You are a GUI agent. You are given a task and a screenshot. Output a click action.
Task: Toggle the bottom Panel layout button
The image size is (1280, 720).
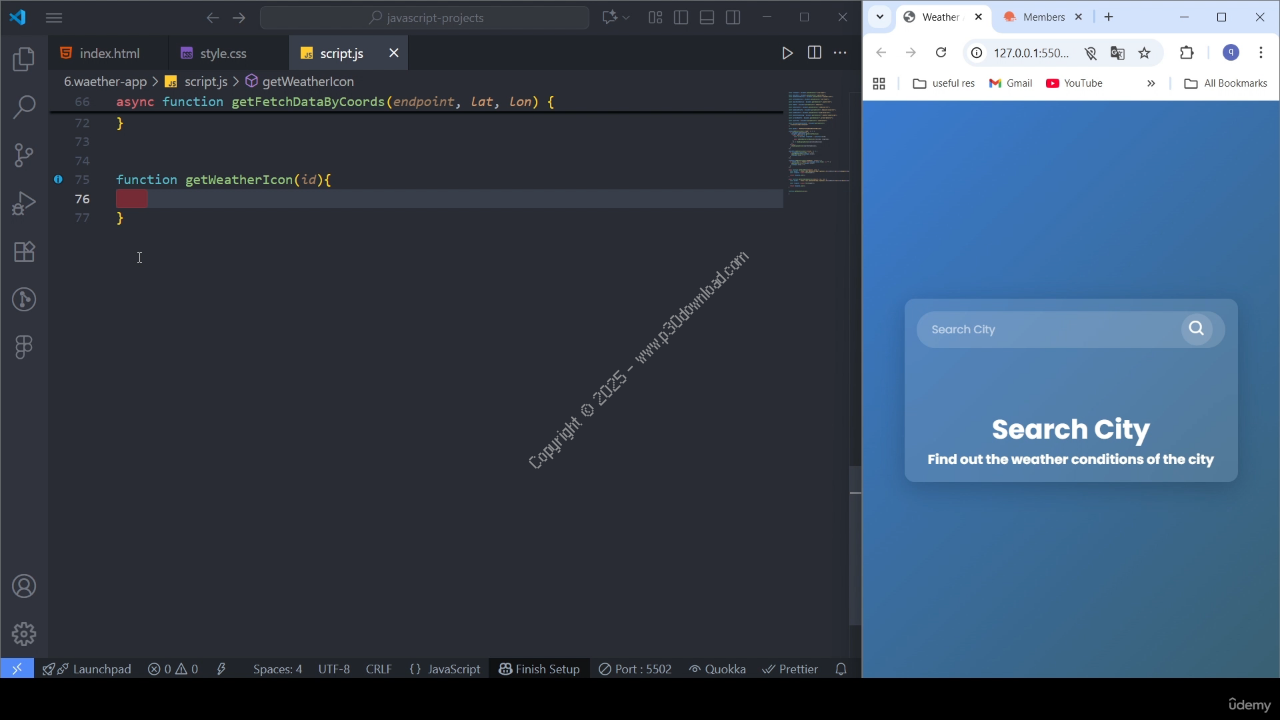[x=707, y=17]
